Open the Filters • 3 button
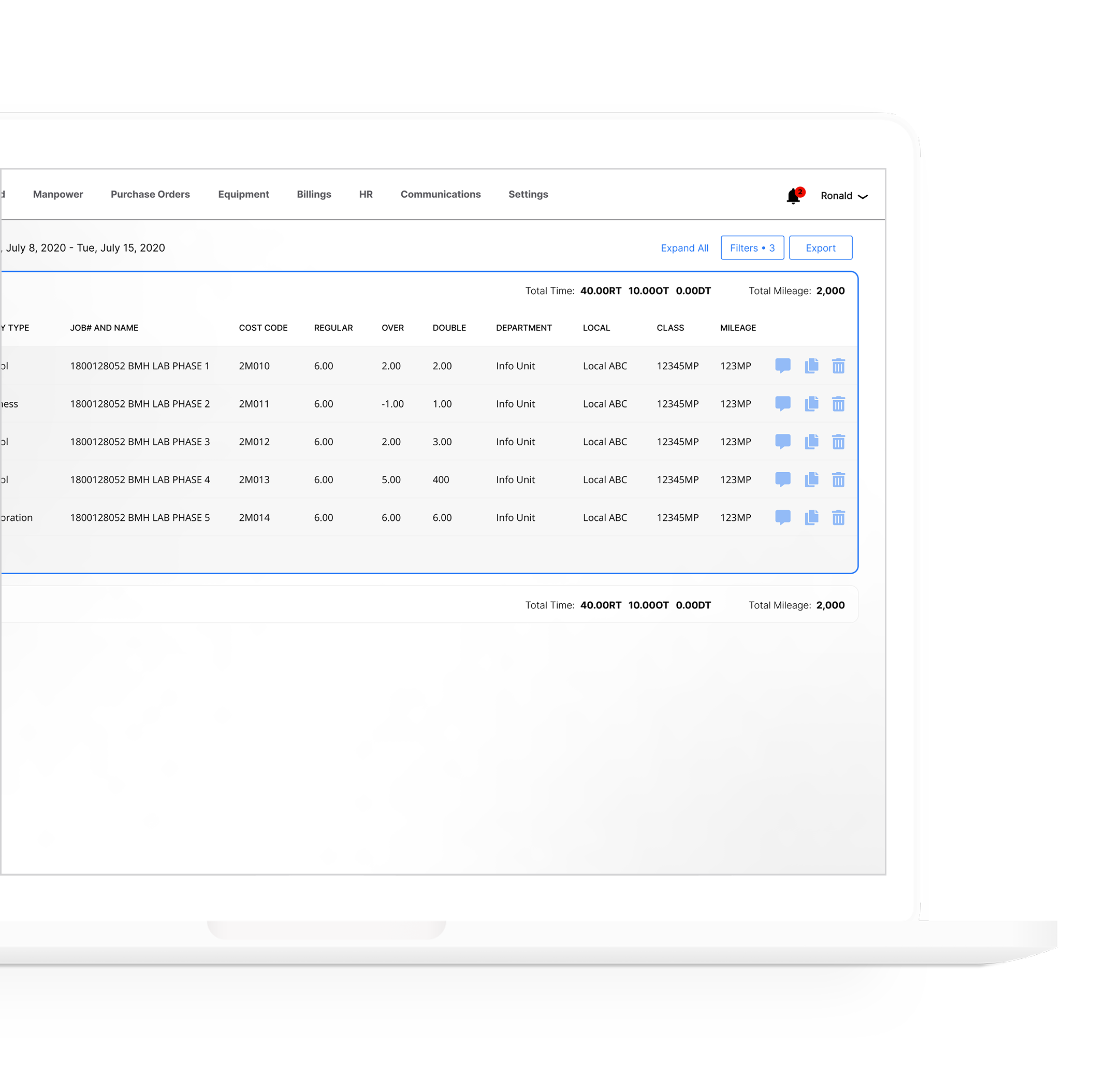Screen dimensions: 1093x1092 [x=752, y=248]
